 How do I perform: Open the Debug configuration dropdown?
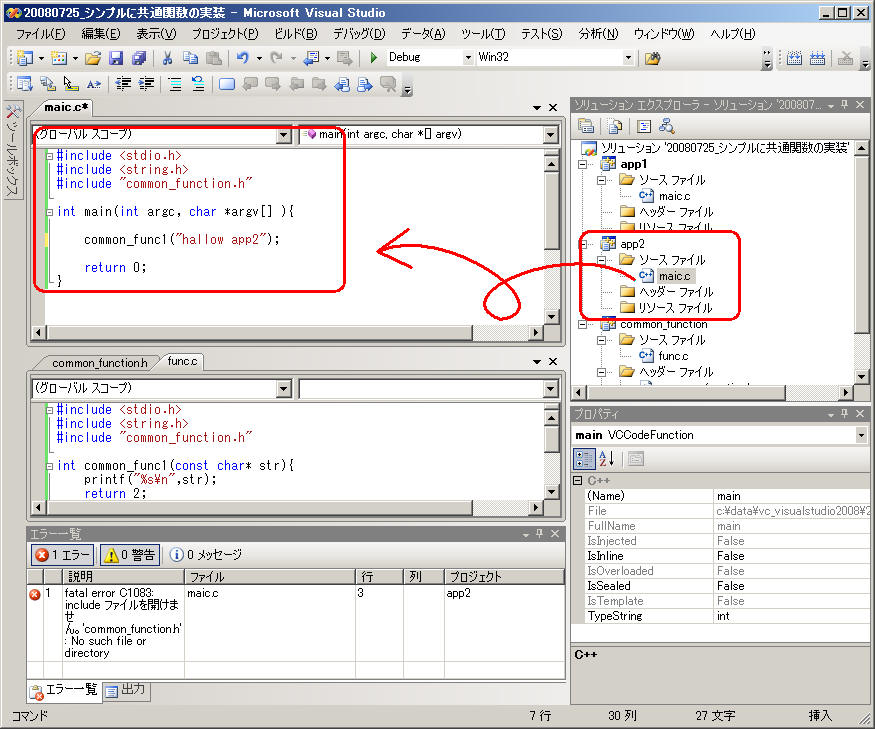tap(467, 58)
